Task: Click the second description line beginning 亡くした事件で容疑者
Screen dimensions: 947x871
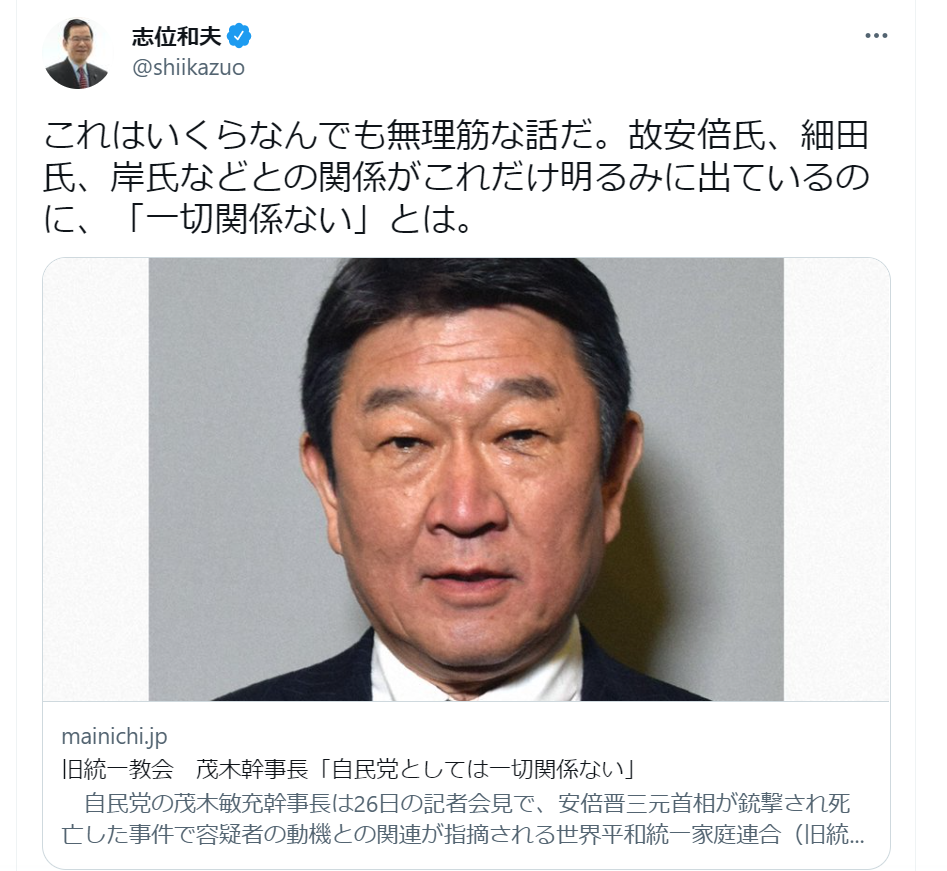Action: coord(463,835)
